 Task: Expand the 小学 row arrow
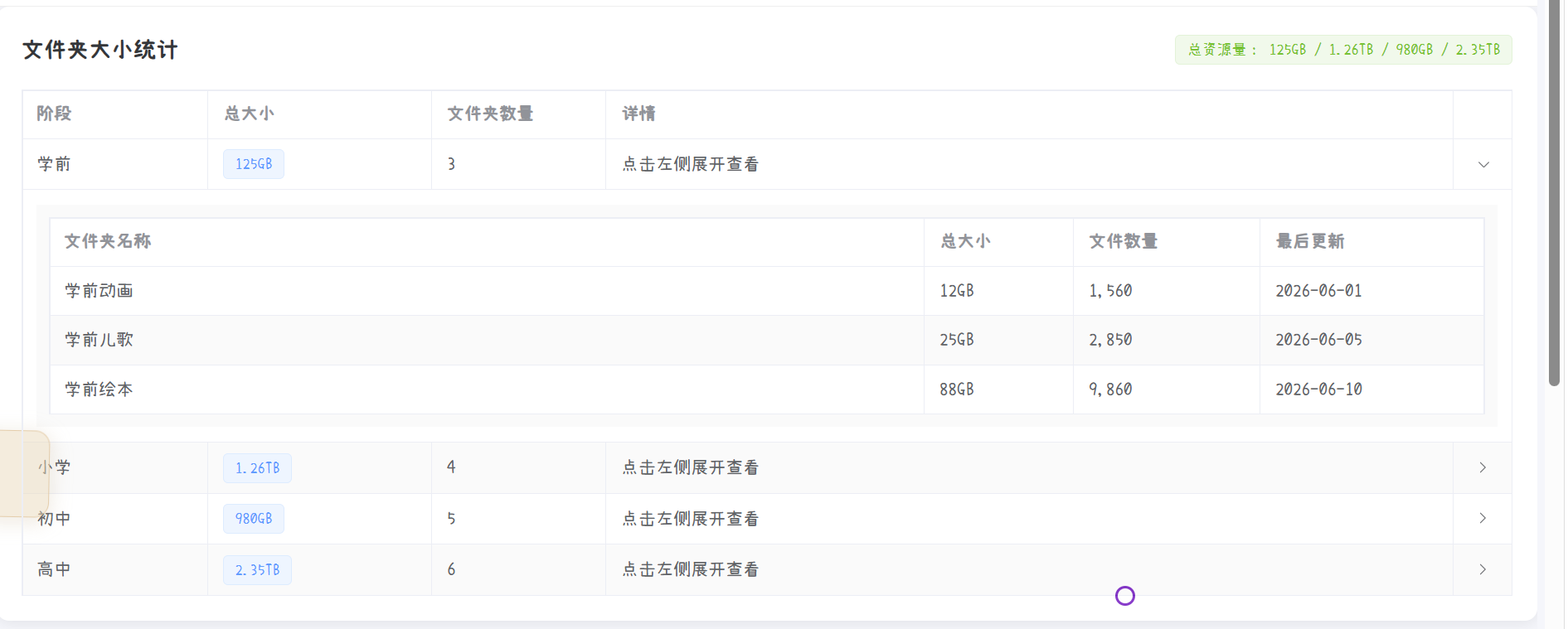1483,467
